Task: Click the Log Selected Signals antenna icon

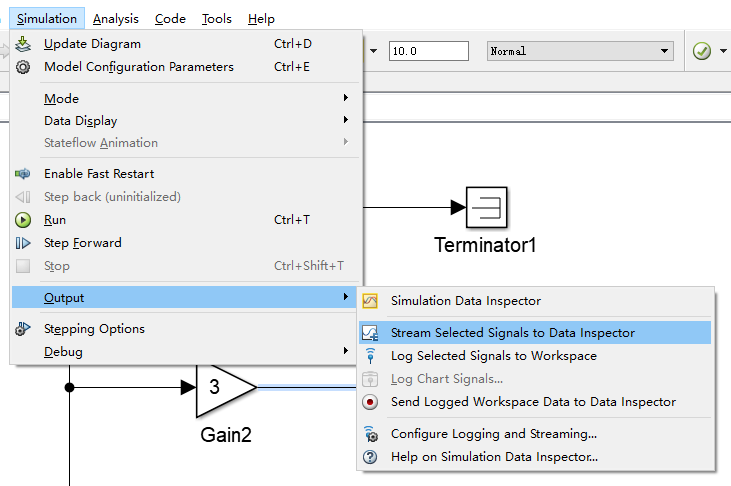Action: pos(370,356)
